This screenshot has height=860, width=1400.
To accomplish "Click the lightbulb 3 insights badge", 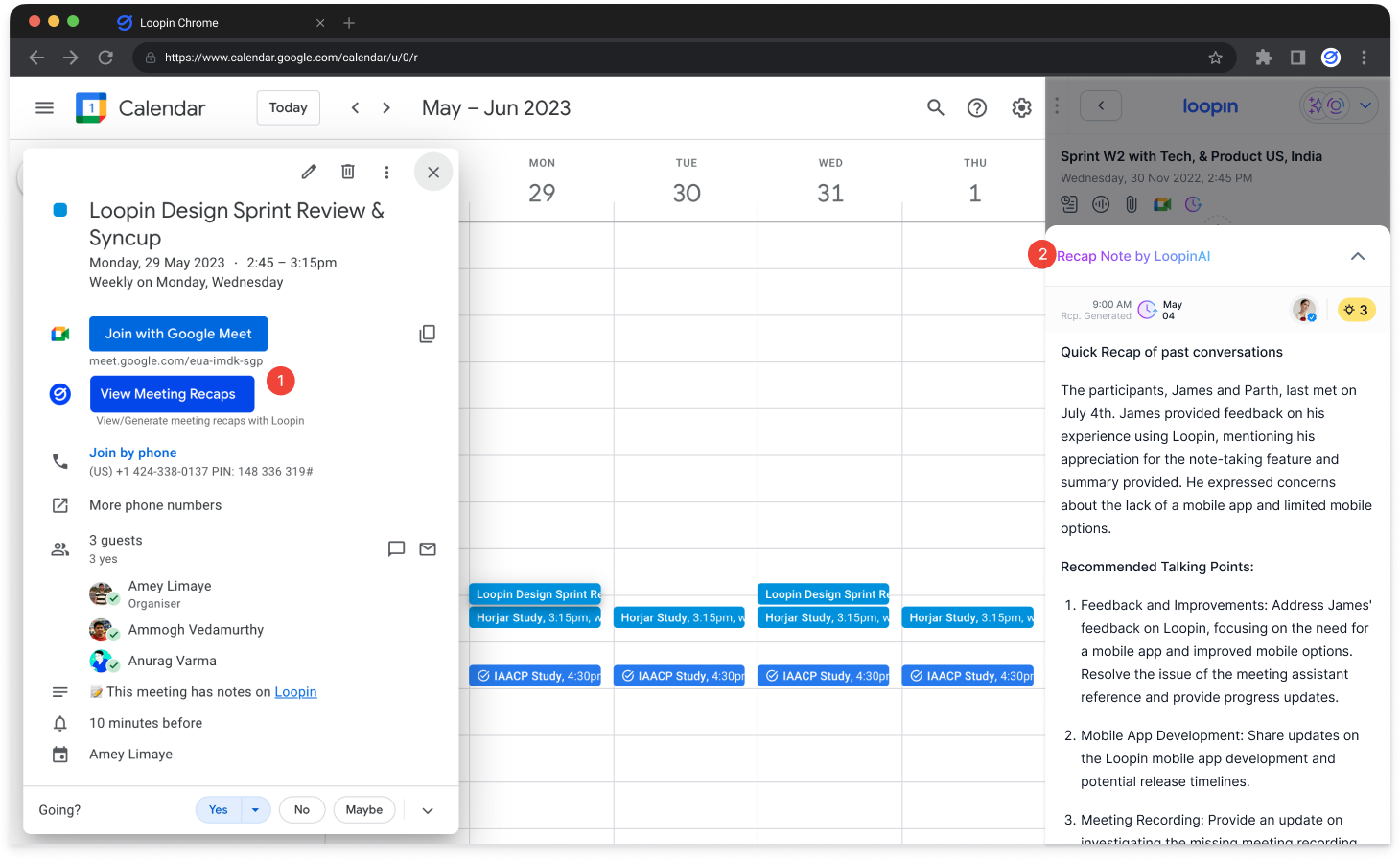I will (1356, 310).
